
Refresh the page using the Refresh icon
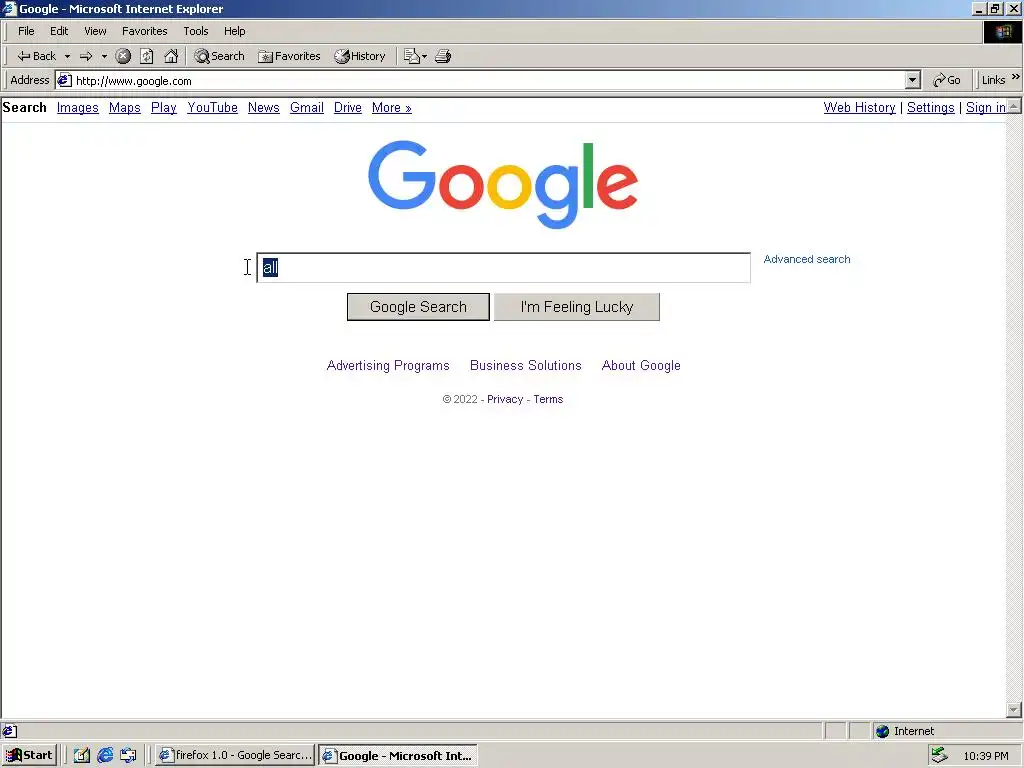tap(147, 56)
